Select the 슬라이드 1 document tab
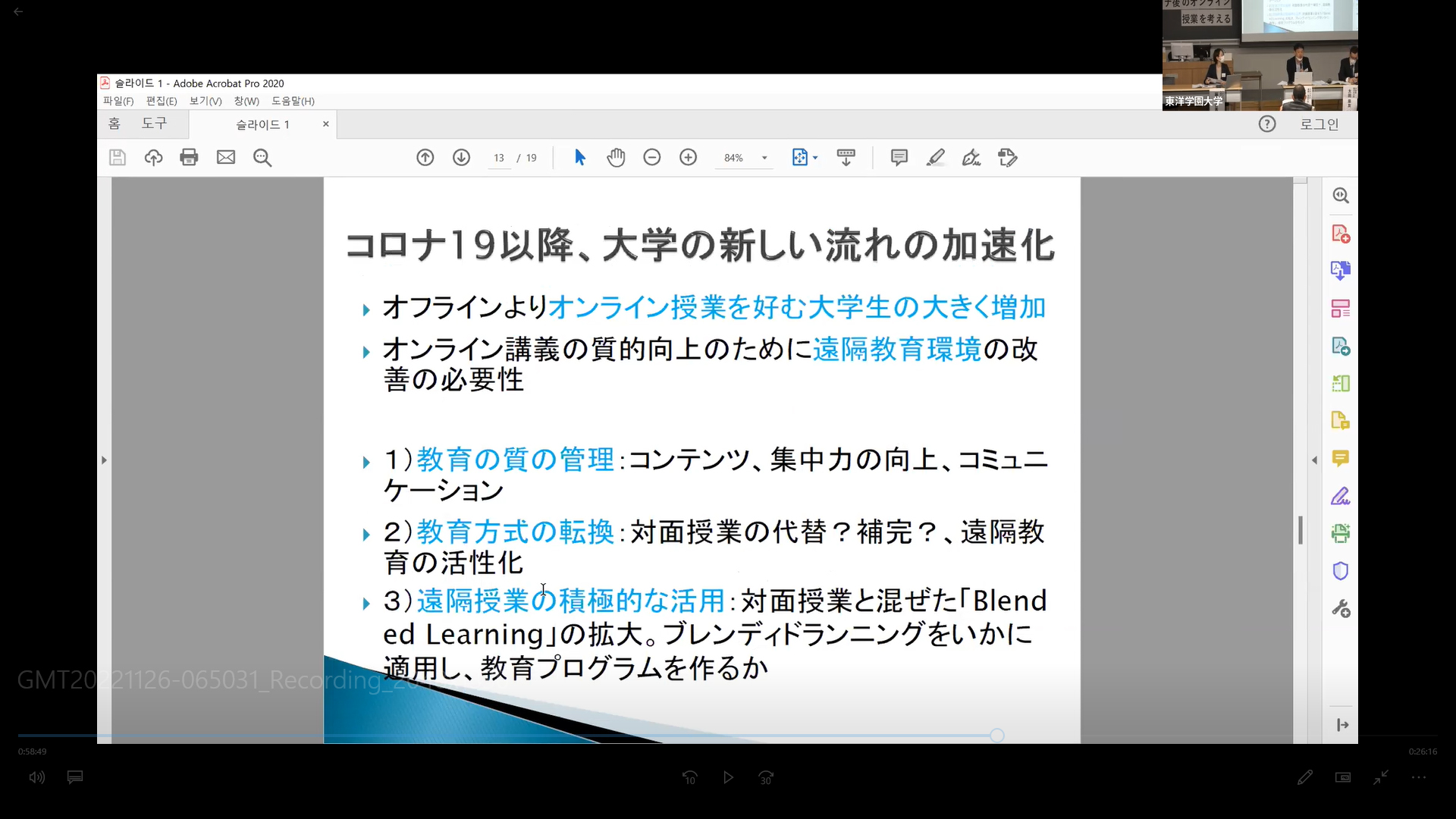Viewport: 1456px width, 819px height. point(262,124)
